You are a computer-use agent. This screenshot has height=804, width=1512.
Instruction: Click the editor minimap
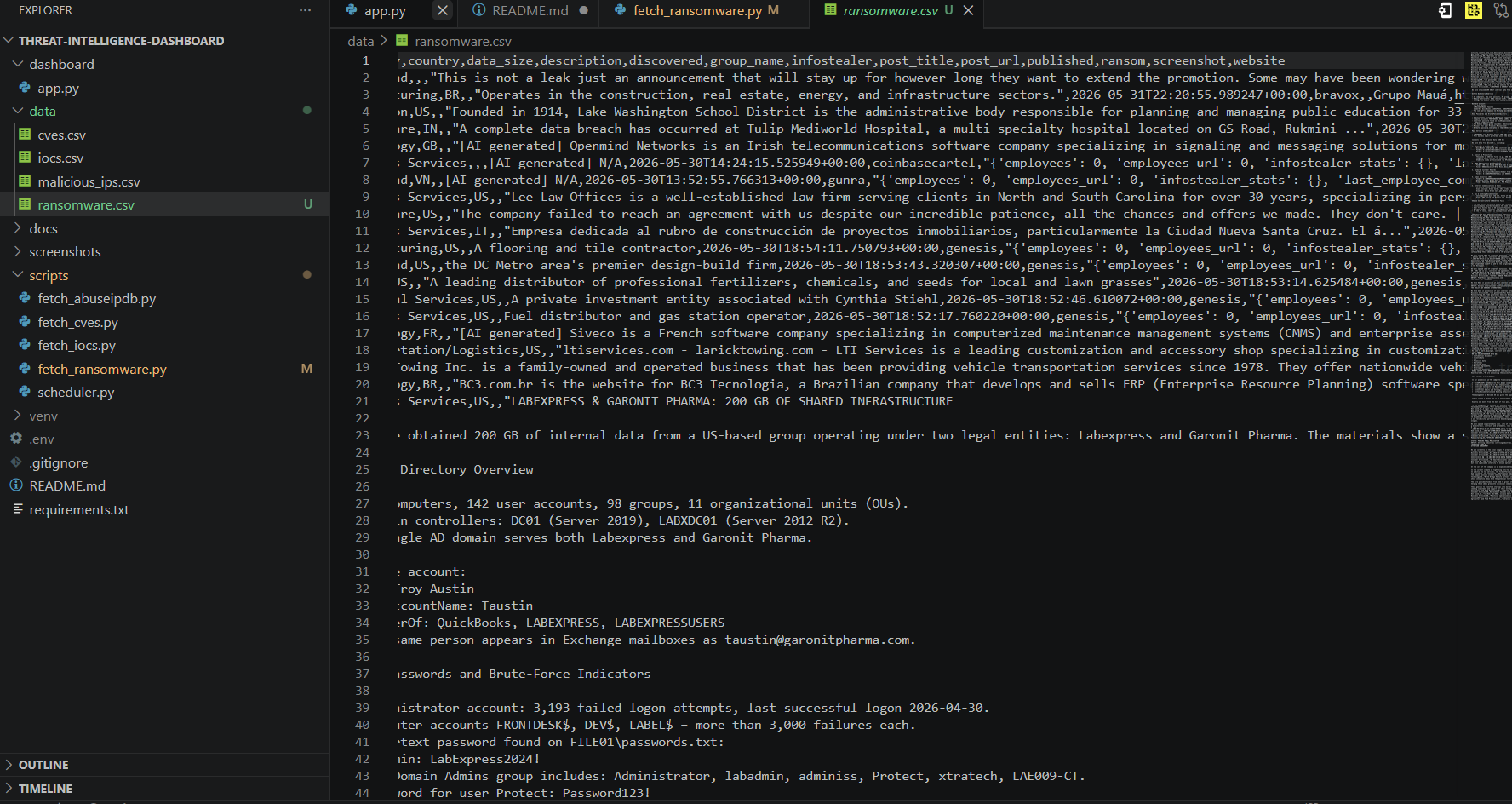tap(1490, 277)
